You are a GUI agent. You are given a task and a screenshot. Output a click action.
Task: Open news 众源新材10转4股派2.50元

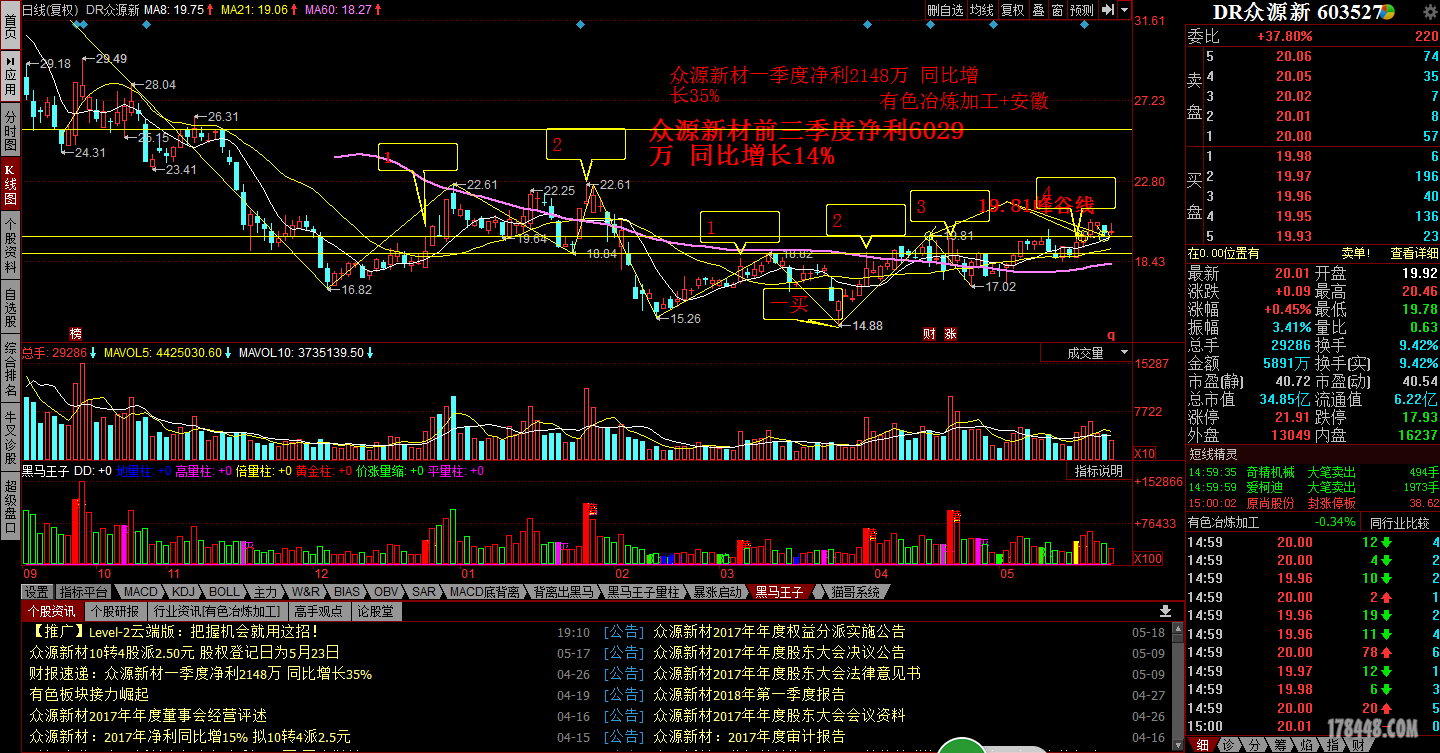click(184, 652)
